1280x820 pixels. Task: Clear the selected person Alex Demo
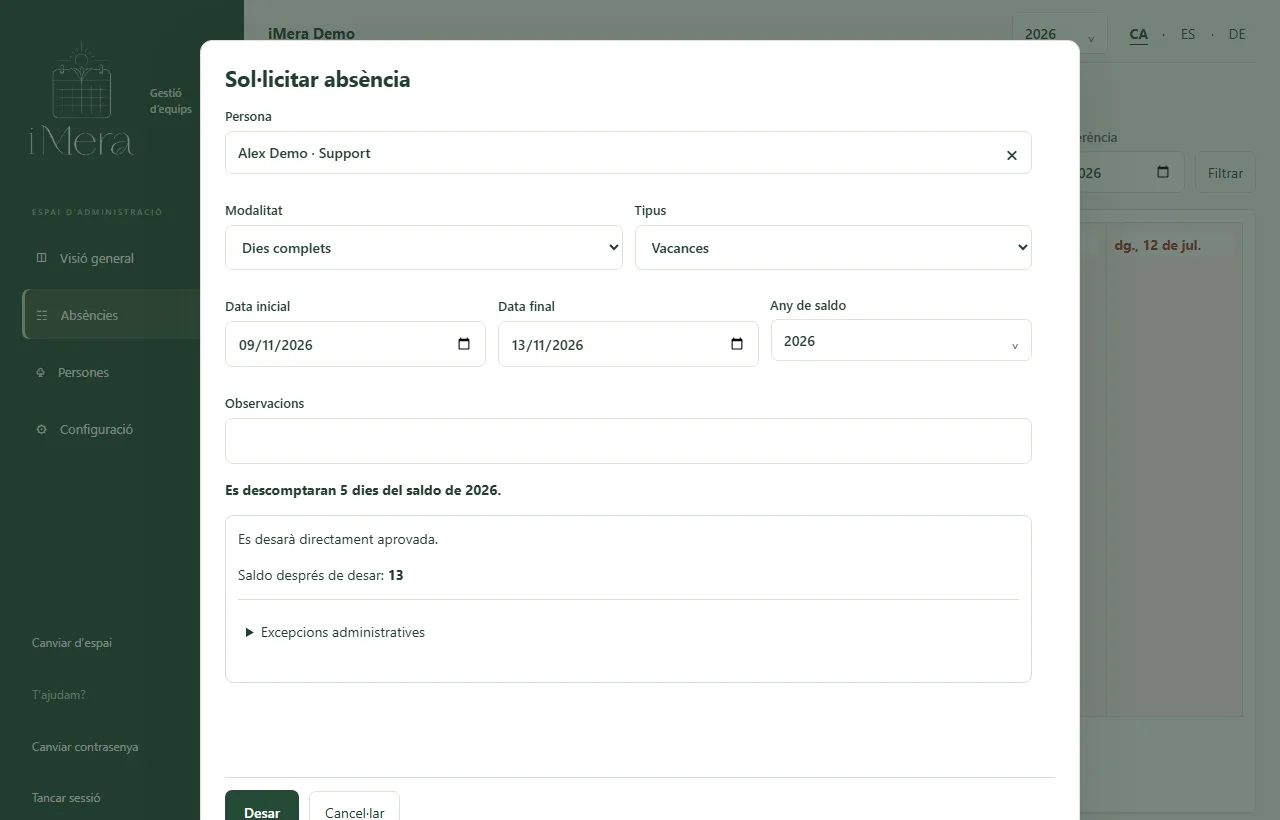pos(1011,155)
